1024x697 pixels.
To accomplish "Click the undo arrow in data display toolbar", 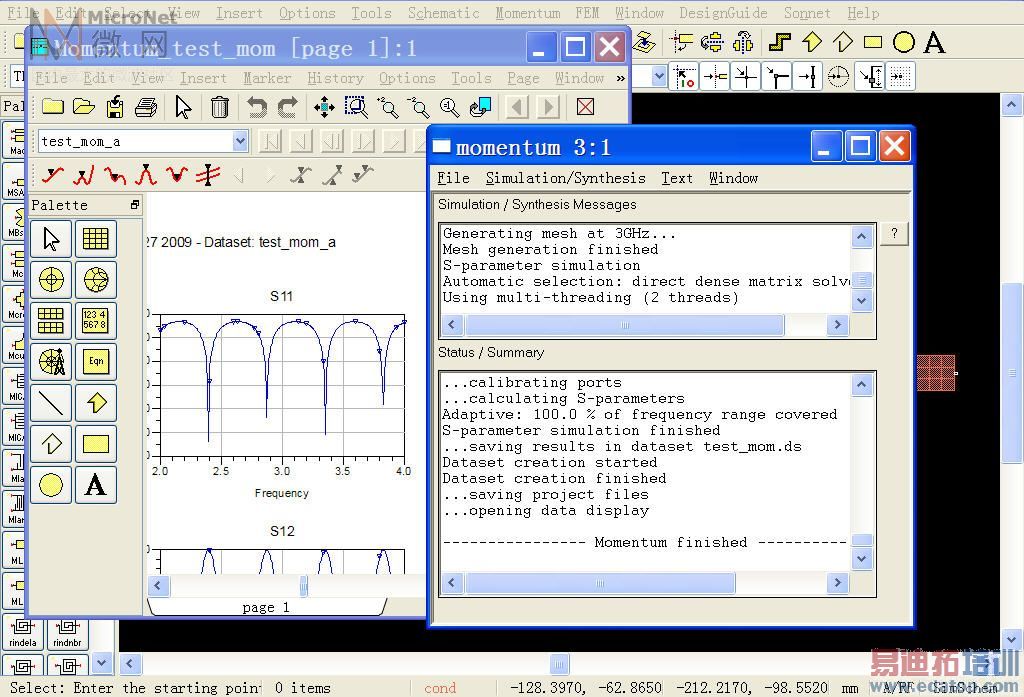I will pyautogui.click(x=257, y=107).
